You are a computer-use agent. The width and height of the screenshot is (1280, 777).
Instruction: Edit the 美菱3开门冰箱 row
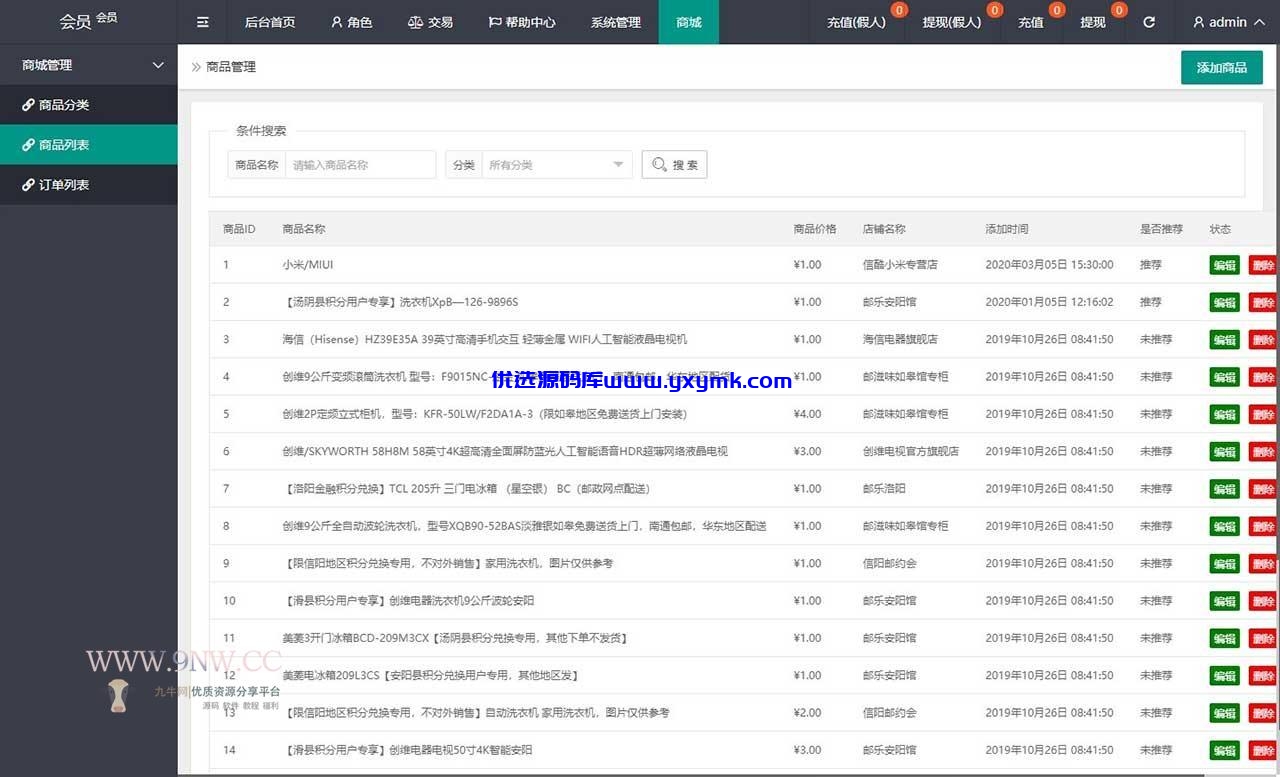tap(1224, 638)
